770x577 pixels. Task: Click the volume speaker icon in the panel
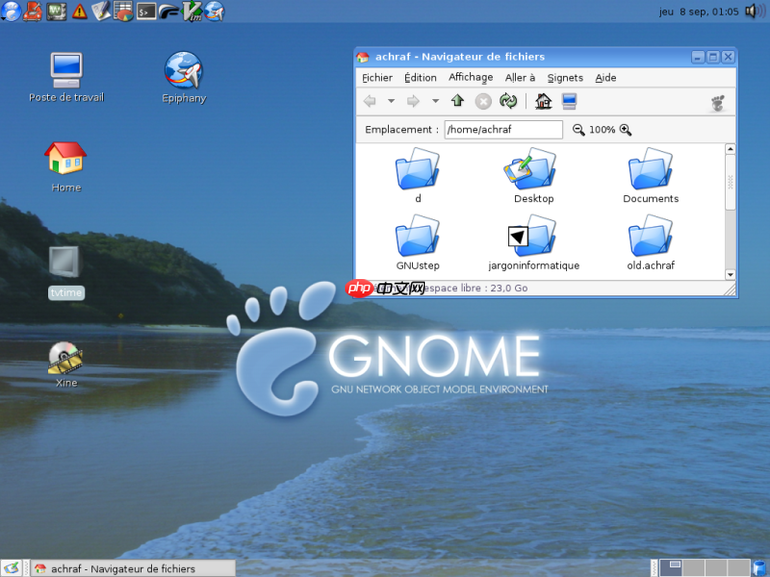tap(755, 11)
